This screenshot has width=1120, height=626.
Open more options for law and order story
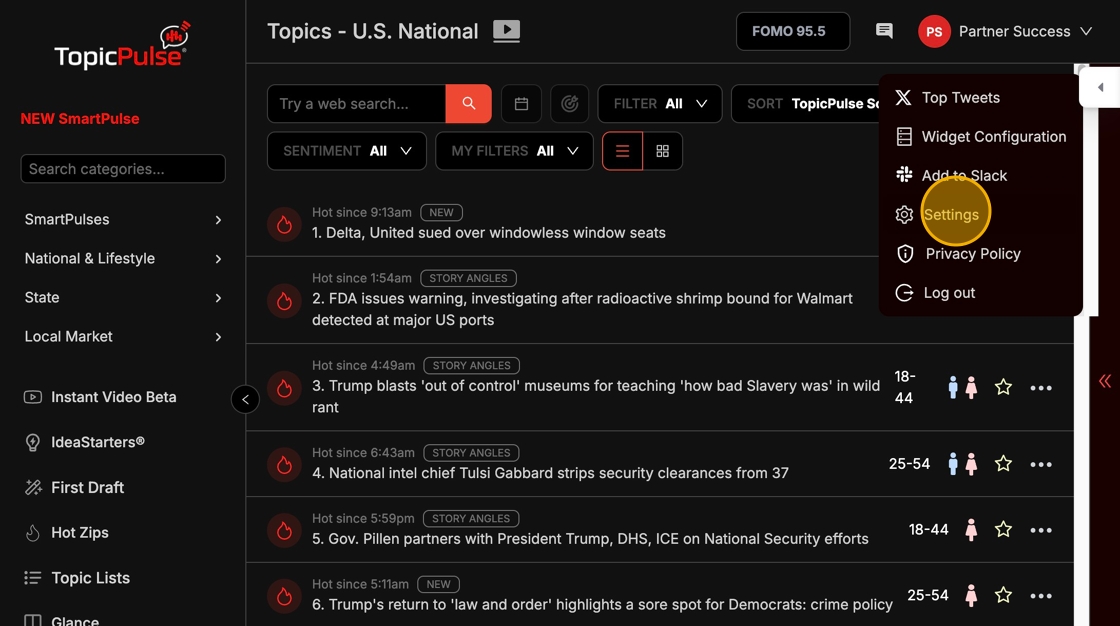coord(1041,596)
